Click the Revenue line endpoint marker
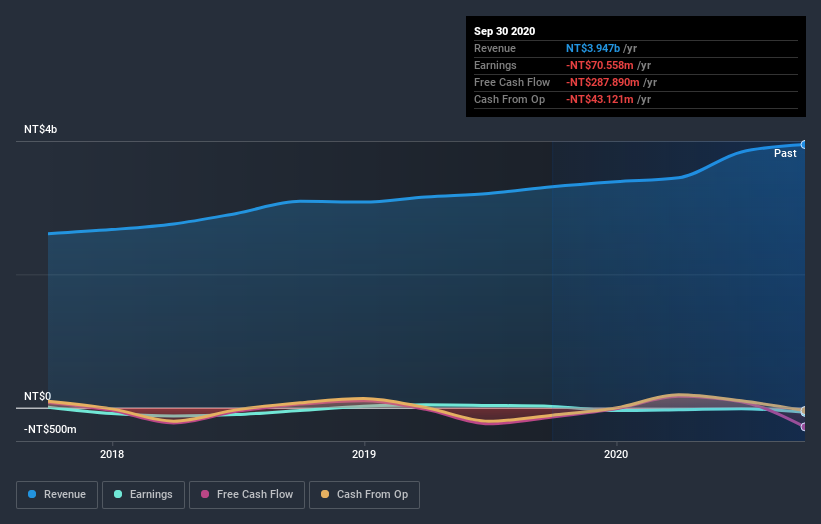The image size is (821, 524). click(x=804, y=144)
